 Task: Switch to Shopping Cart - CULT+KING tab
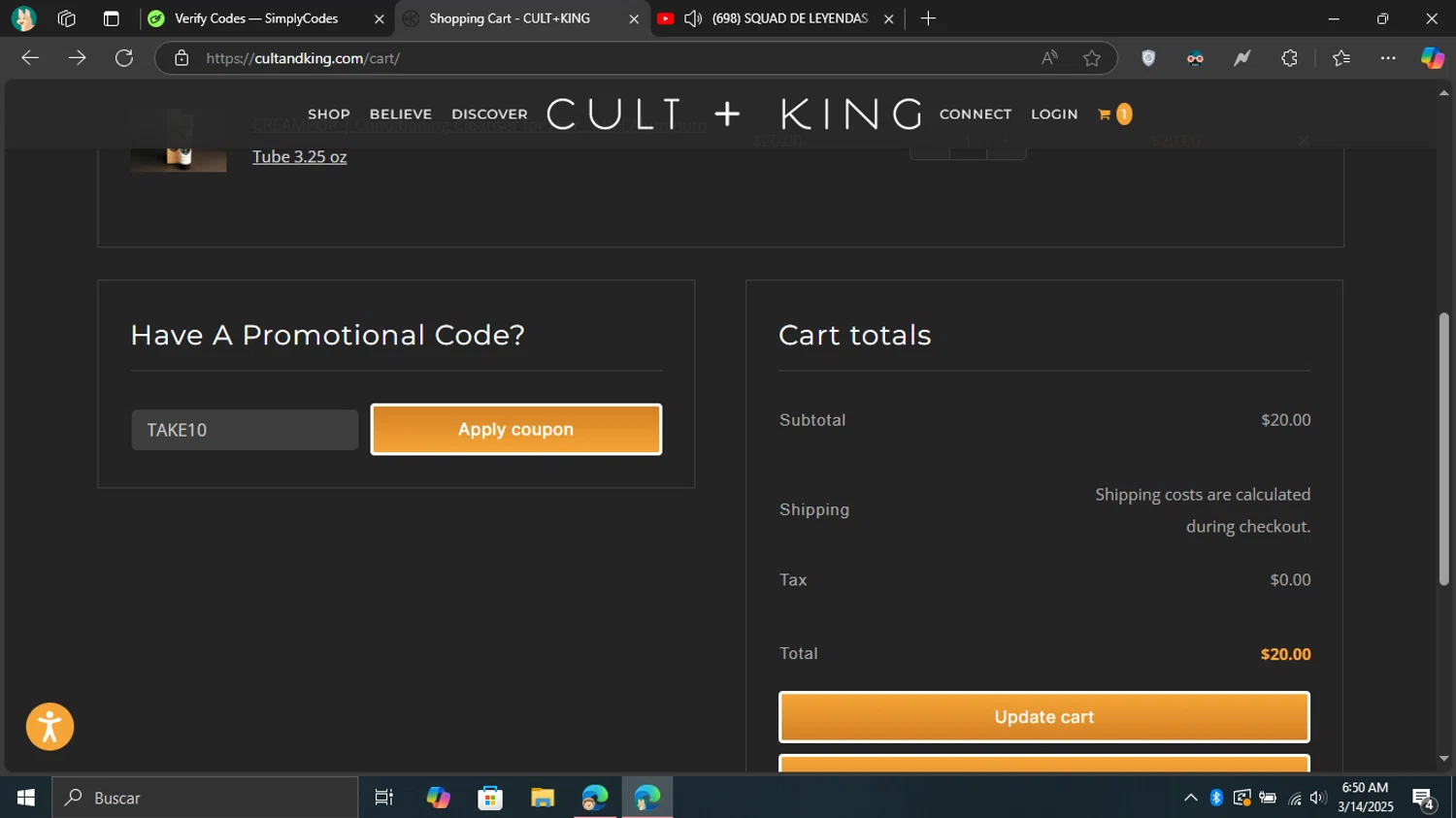click(510, 18)
